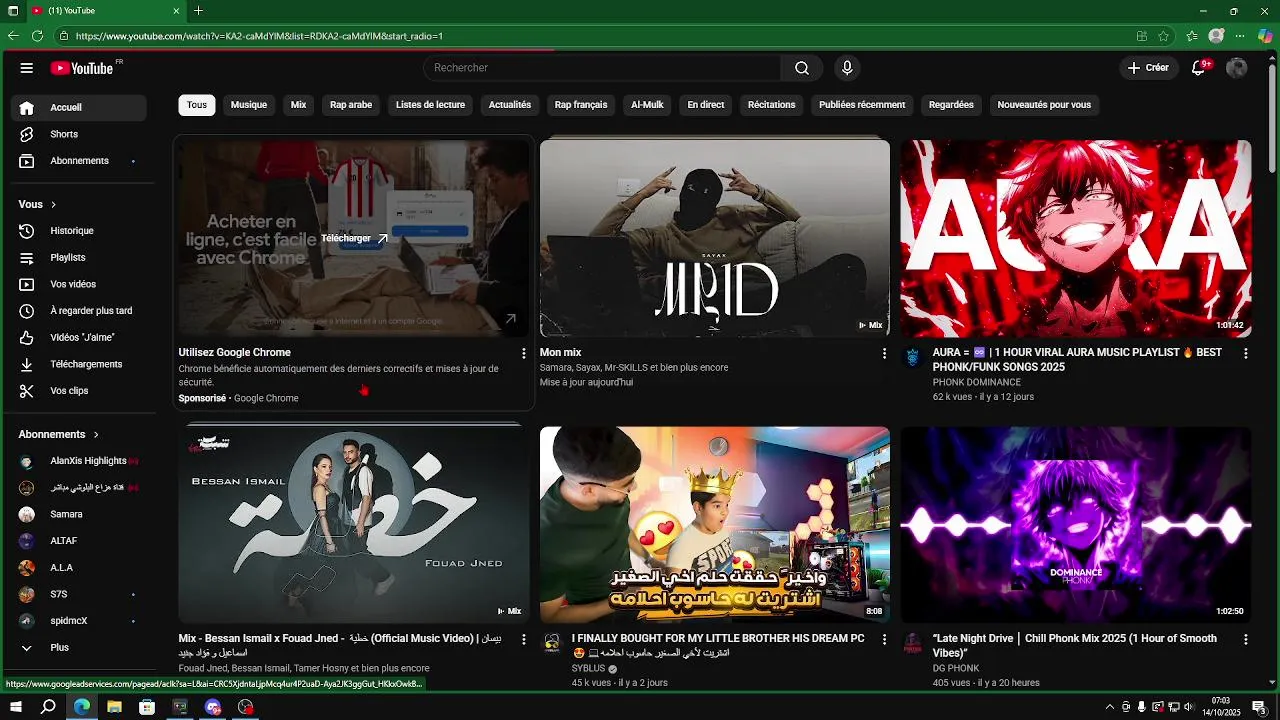This screenshot has height=720, width=1280.
Task: Select the En direct filter chip
Action: point(706,105)
